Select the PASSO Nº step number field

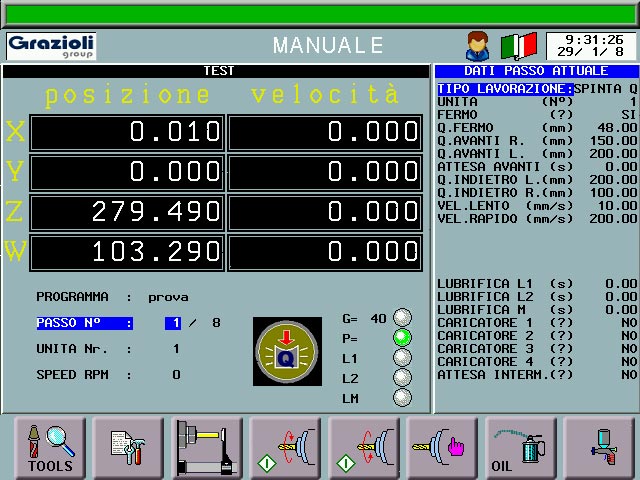click(174, 323)
